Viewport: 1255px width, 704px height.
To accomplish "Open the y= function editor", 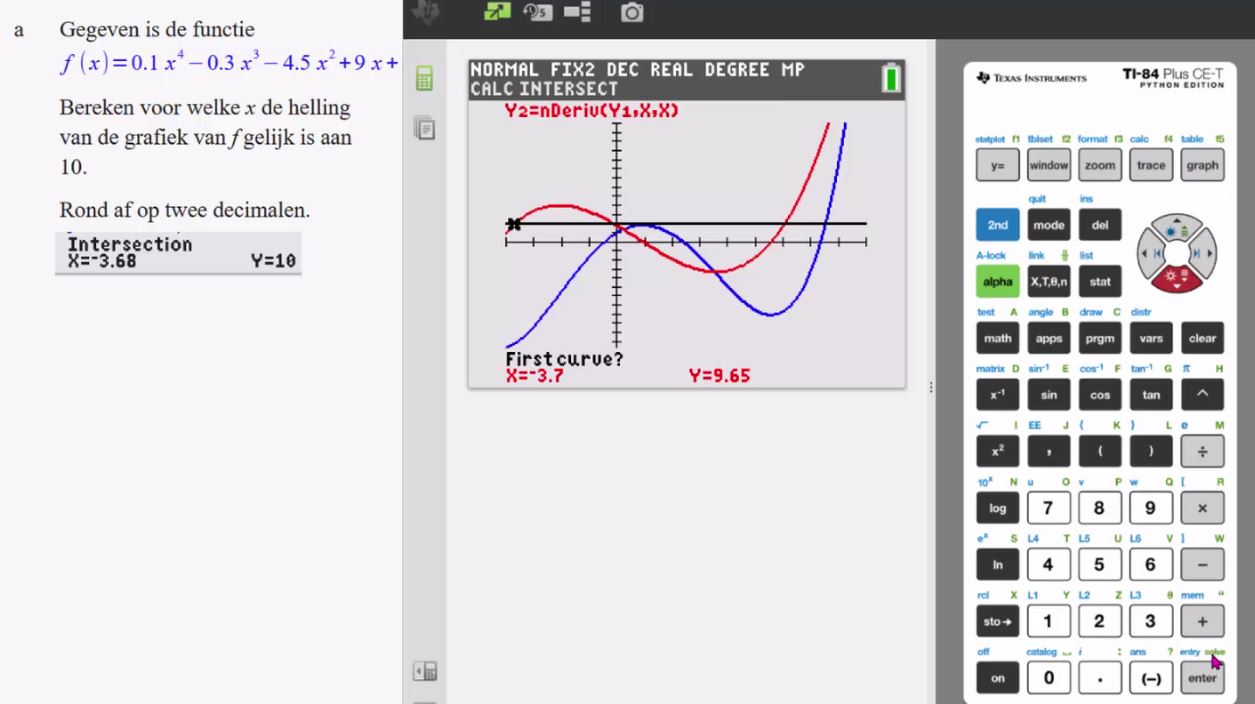I will click(x=997, y=166).
